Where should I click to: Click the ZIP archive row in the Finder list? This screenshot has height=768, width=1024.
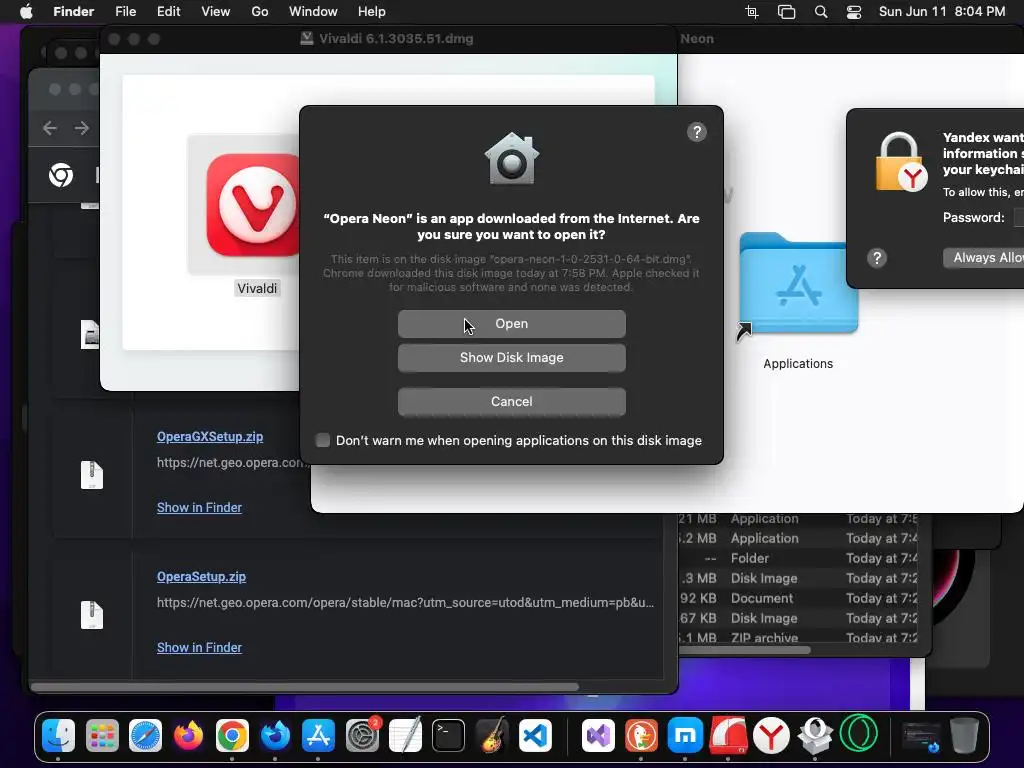[x=798, y=638]
